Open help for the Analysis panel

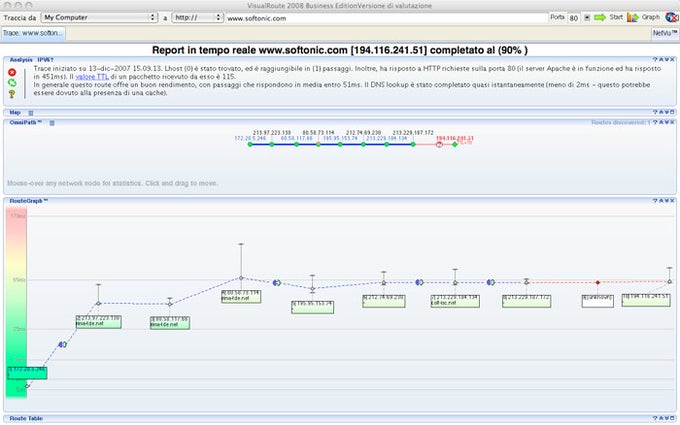pyautogui.click(x=655, y=60)
